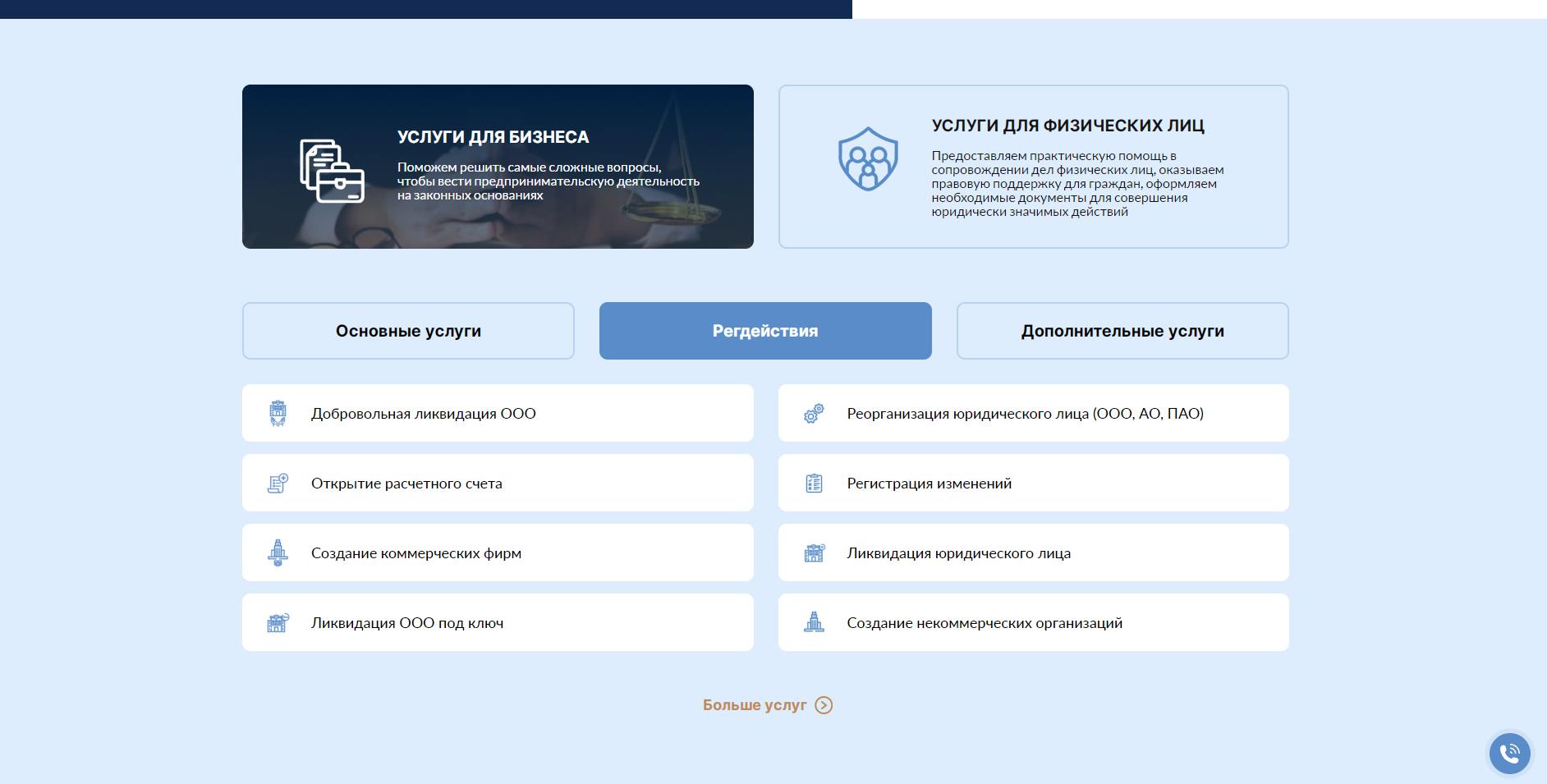This screenshot has height=784, width=1547.
Task: Go to Регистрация изменений service
Action: click(1034, 483)
